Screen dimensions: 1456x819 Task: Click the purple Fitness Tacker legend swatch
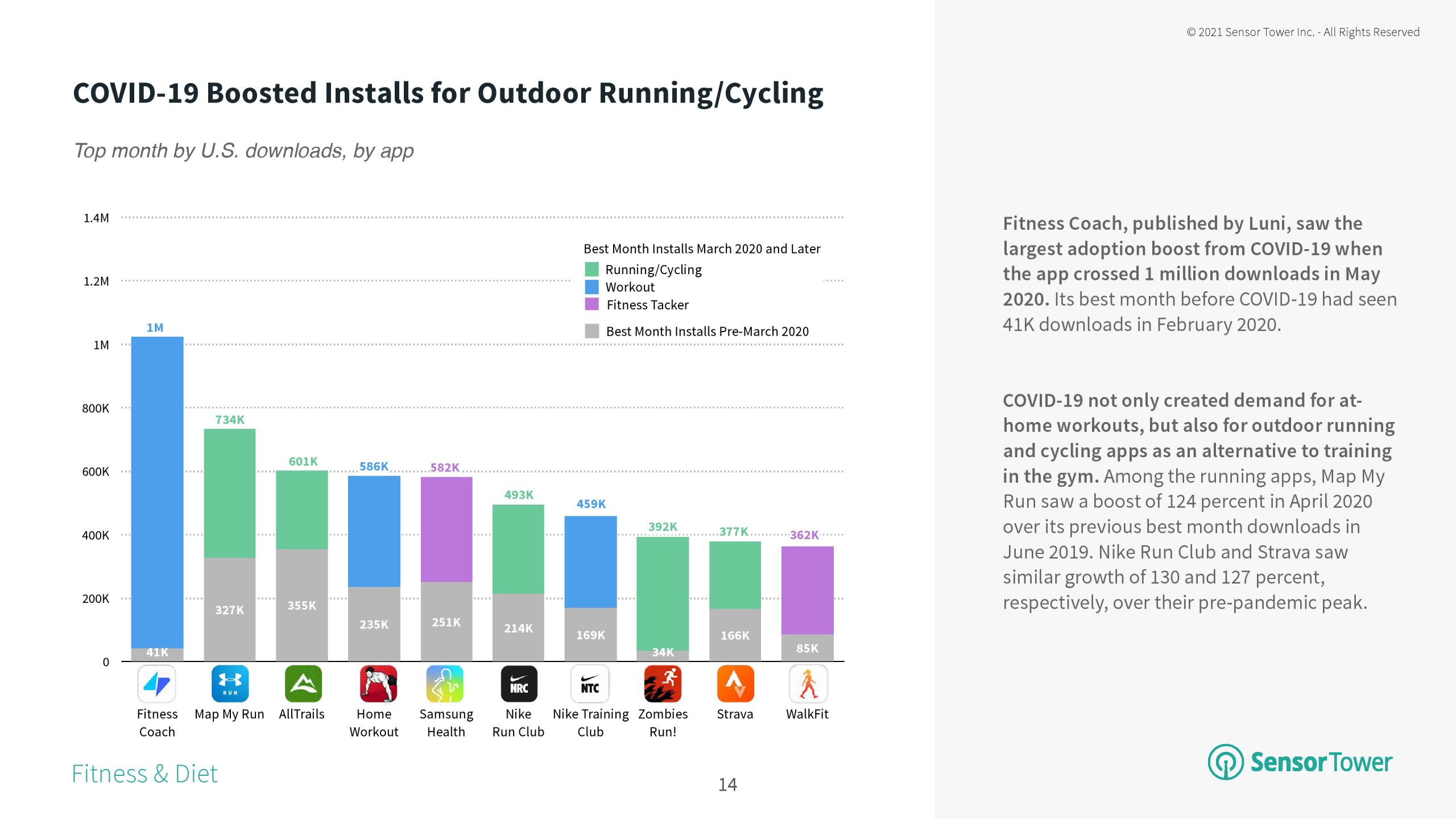tap(591, 304)
